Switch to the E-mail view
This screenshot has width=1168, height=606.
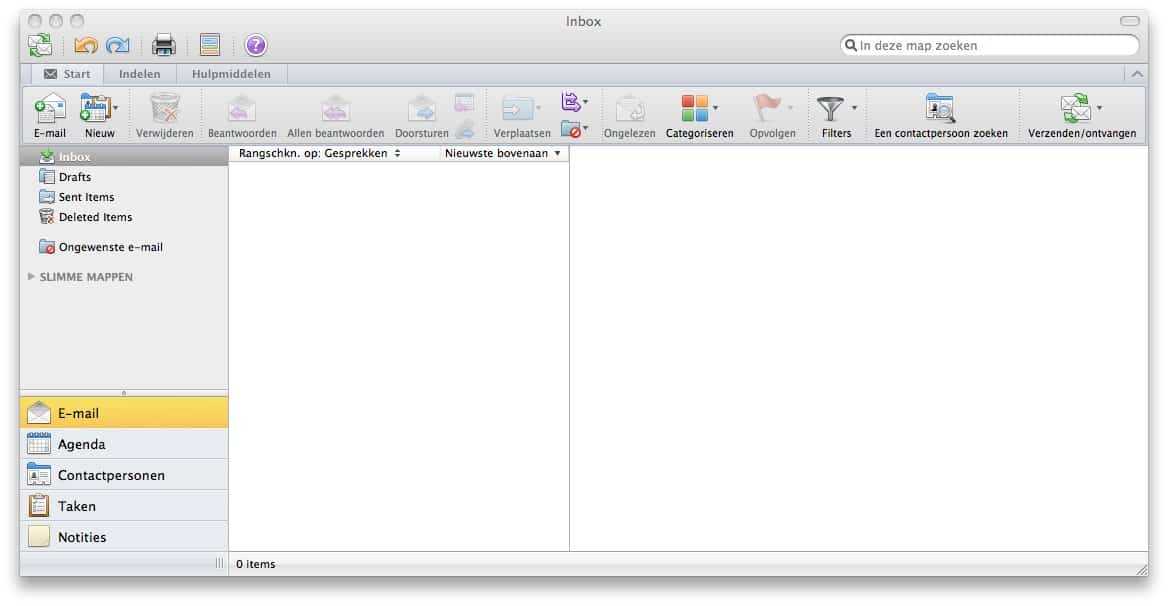[x=124, y=412]
